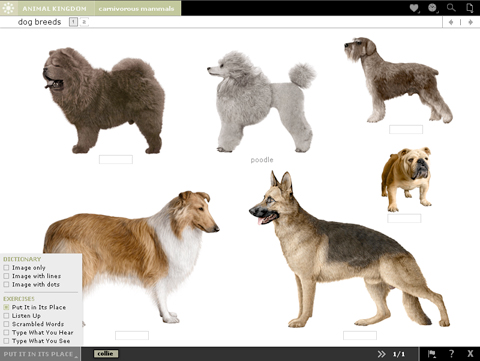Open the home sun icon
This screenshot has width=480, height=361.
[8, 8]
